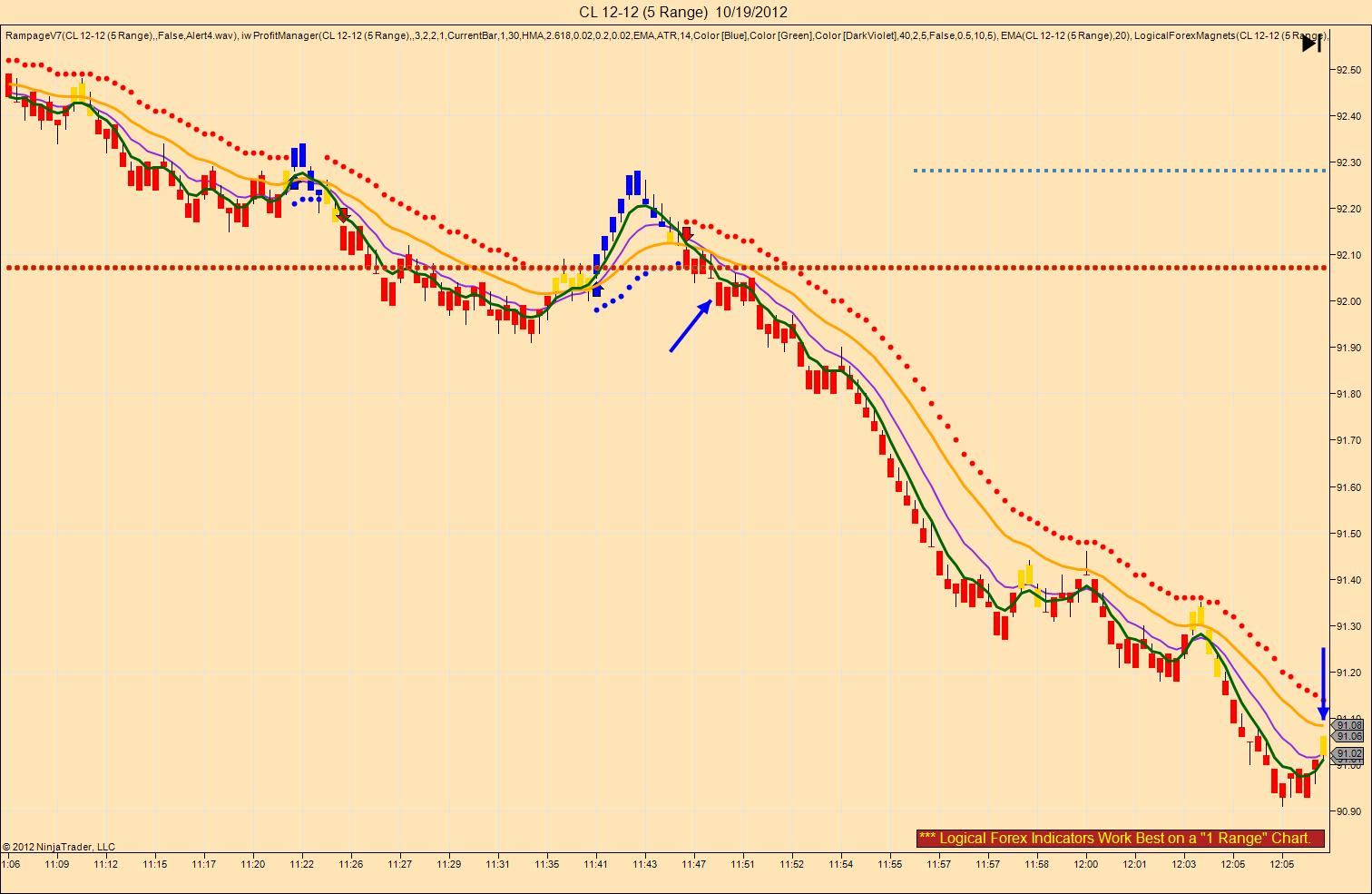Select the red dotted horizontal line
Screen dimensions: 1372x894
click(665, 268)
